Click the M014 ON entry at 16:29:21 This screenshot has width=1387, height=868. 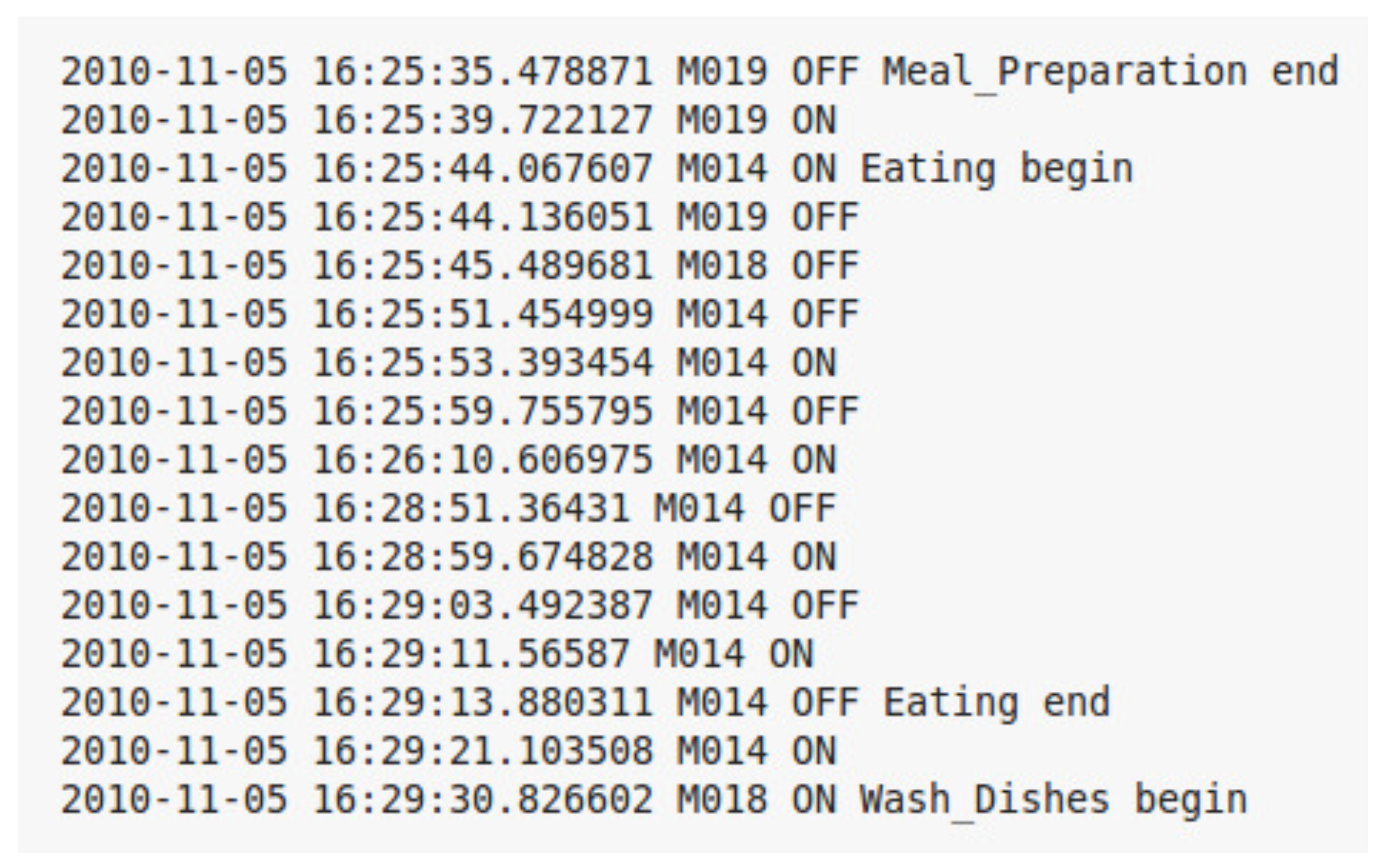pos(756,751)
